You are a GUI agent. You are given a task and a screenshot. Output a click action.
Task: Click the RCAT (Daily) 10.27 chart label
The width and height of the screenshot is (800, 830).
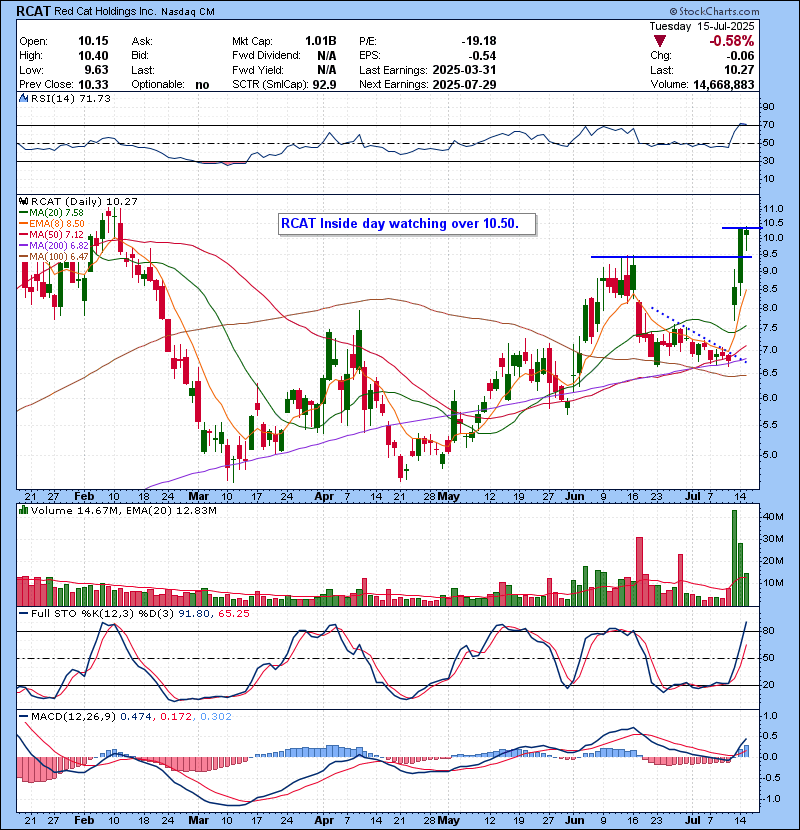(x=84, y=201)
